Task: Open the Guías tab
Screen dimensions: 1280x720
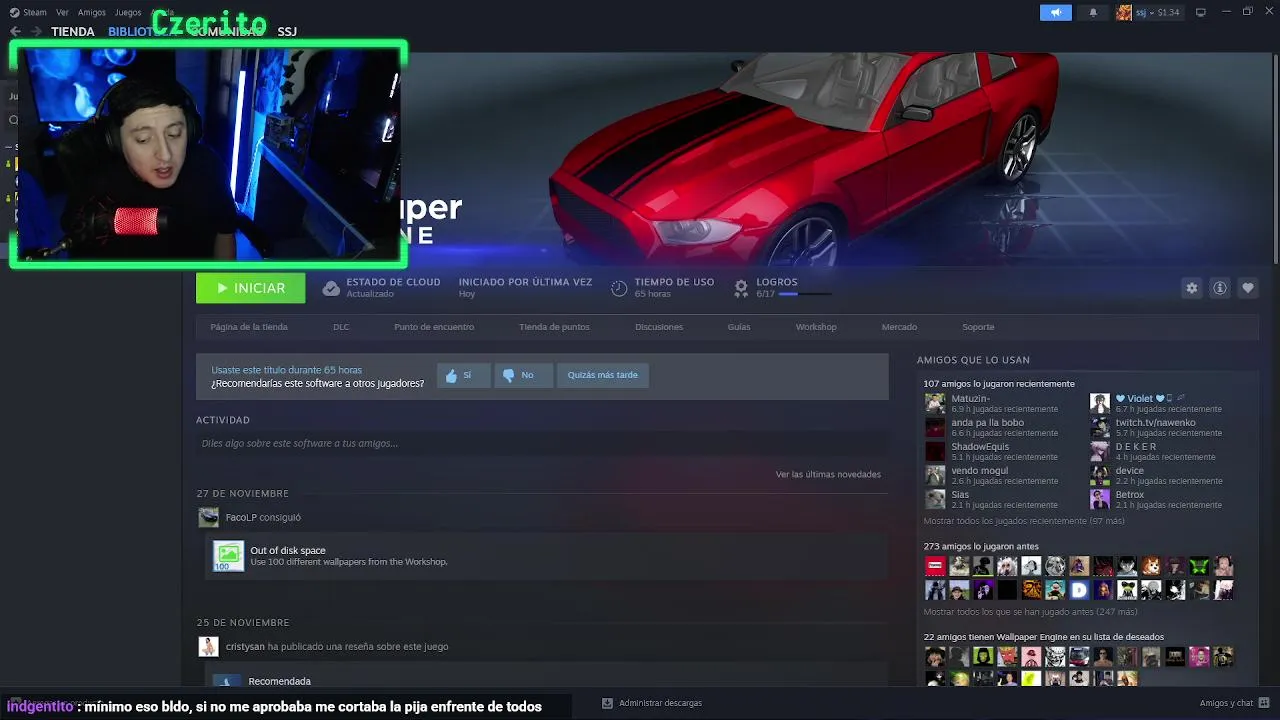Action: coord(739,327)
